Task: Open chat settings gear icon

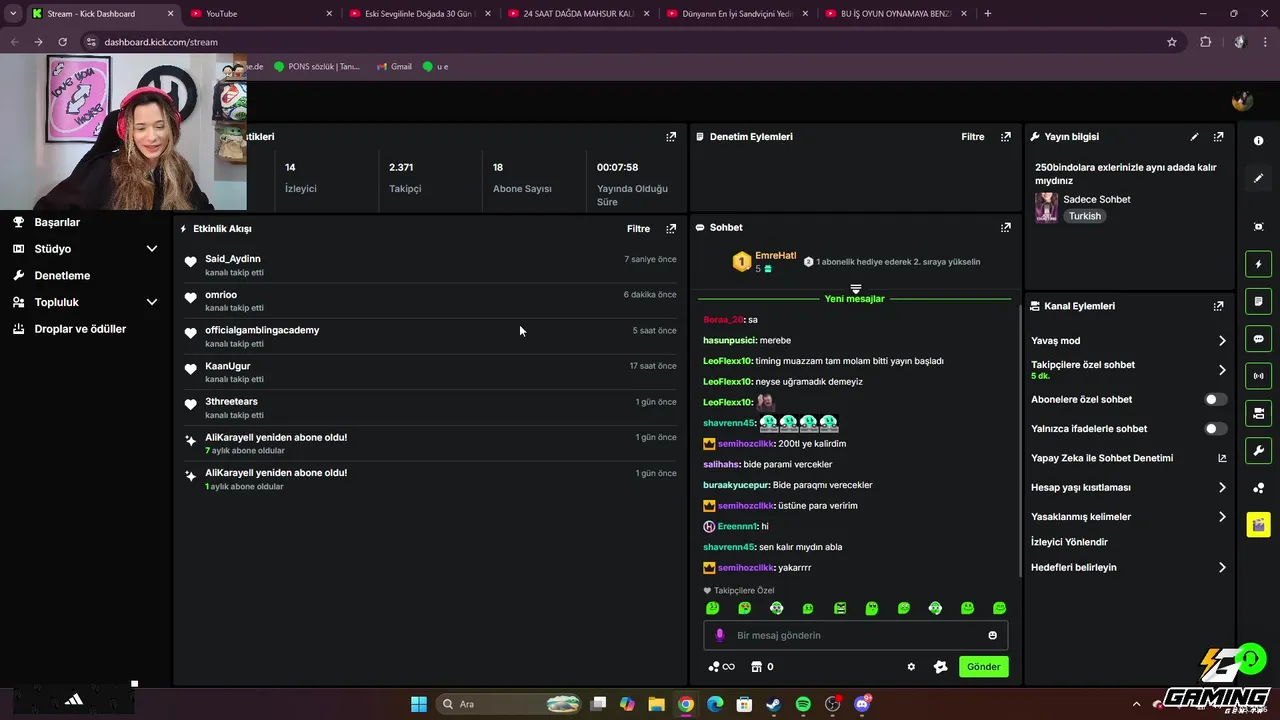Action: tap(911, 667)
